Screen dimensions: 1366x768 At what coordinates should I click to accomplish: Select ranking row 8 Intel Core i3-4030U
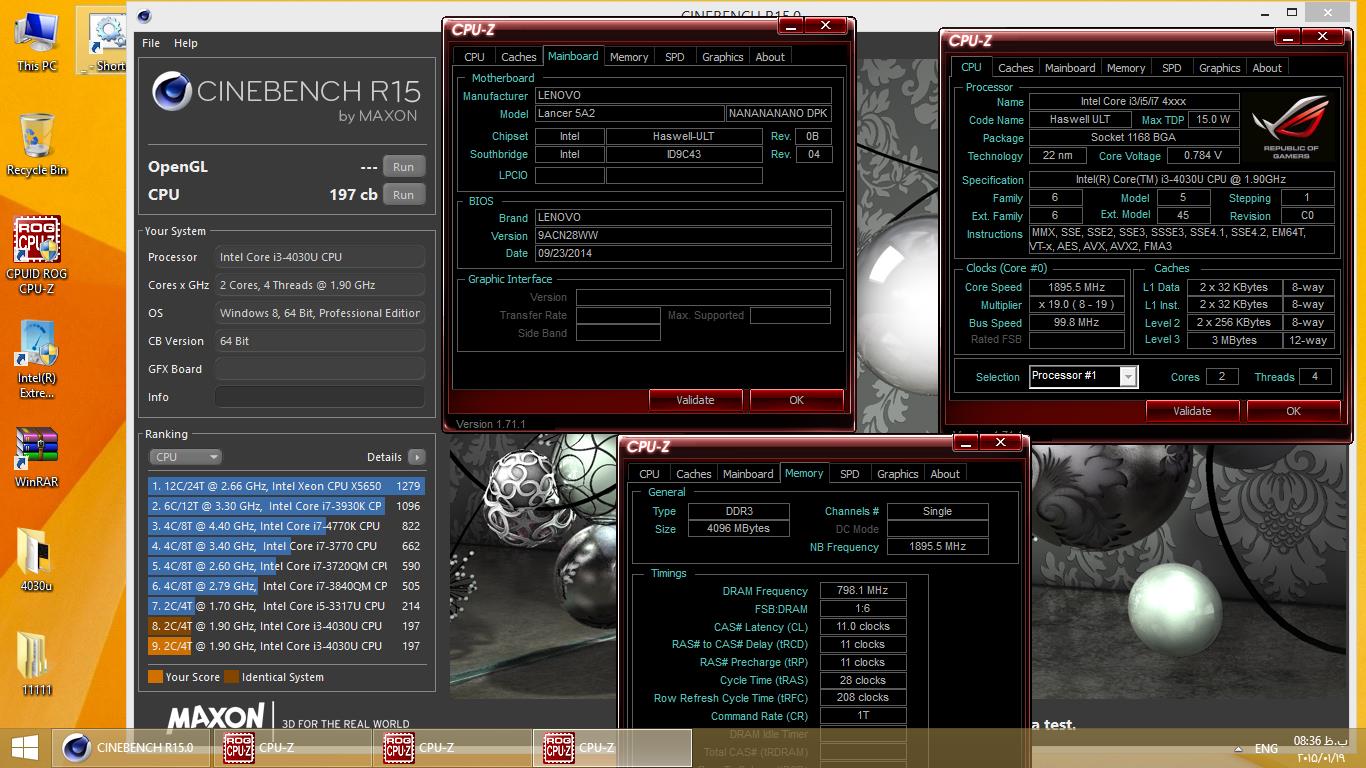tap(286, 626)
